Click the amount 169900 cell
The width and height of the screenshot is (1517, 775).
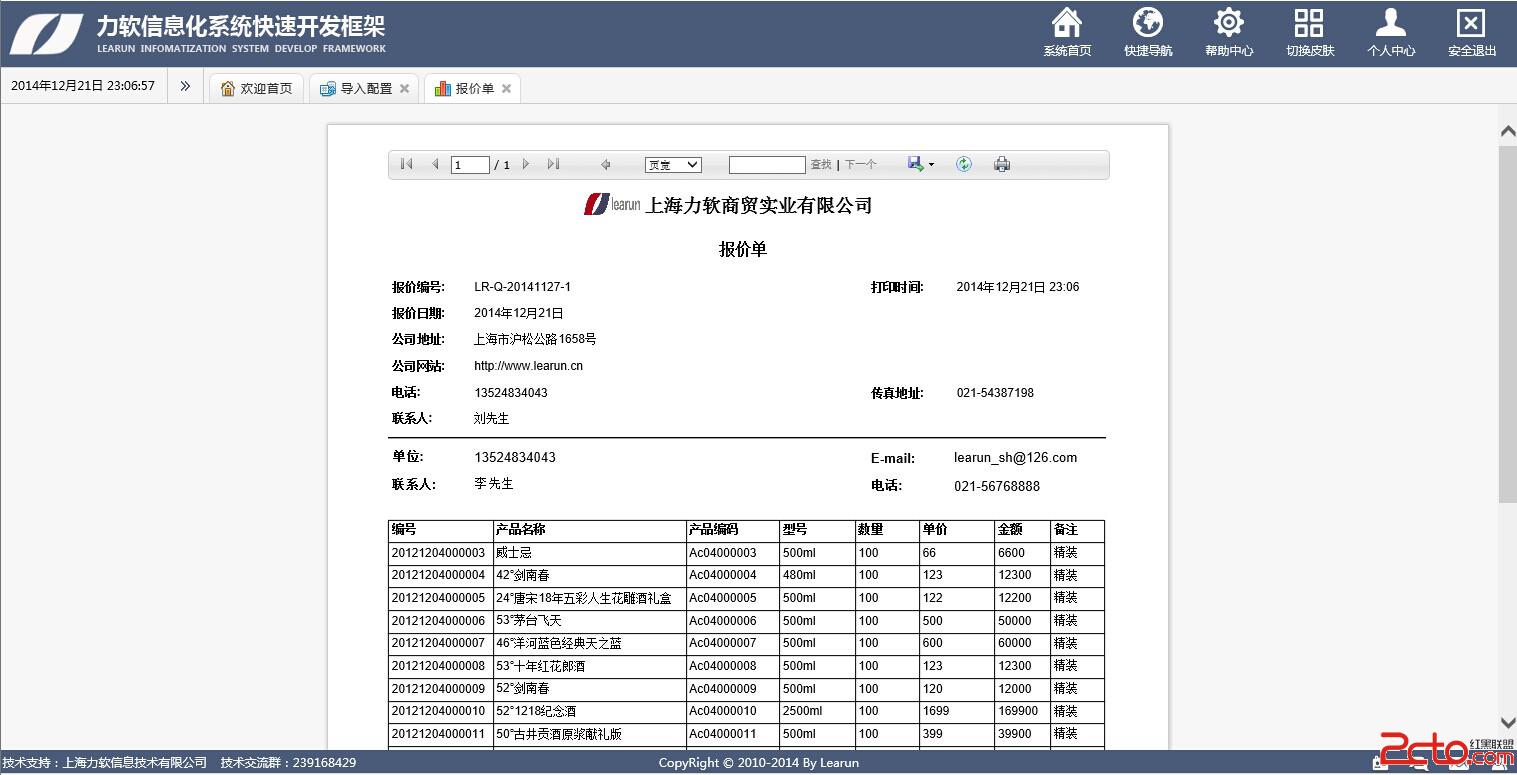[x=1022, y=711]
